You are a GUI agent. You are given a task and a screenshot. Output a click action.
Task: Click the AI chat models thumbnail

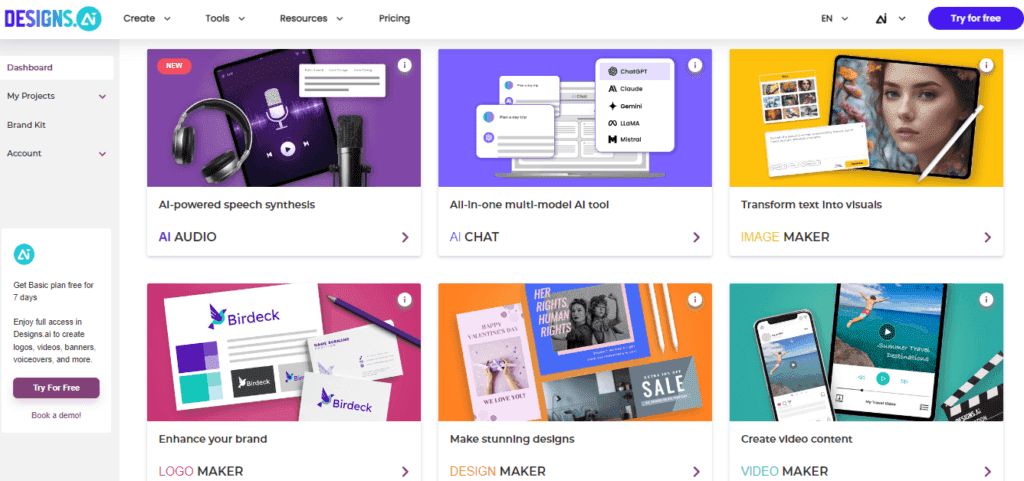575,117
